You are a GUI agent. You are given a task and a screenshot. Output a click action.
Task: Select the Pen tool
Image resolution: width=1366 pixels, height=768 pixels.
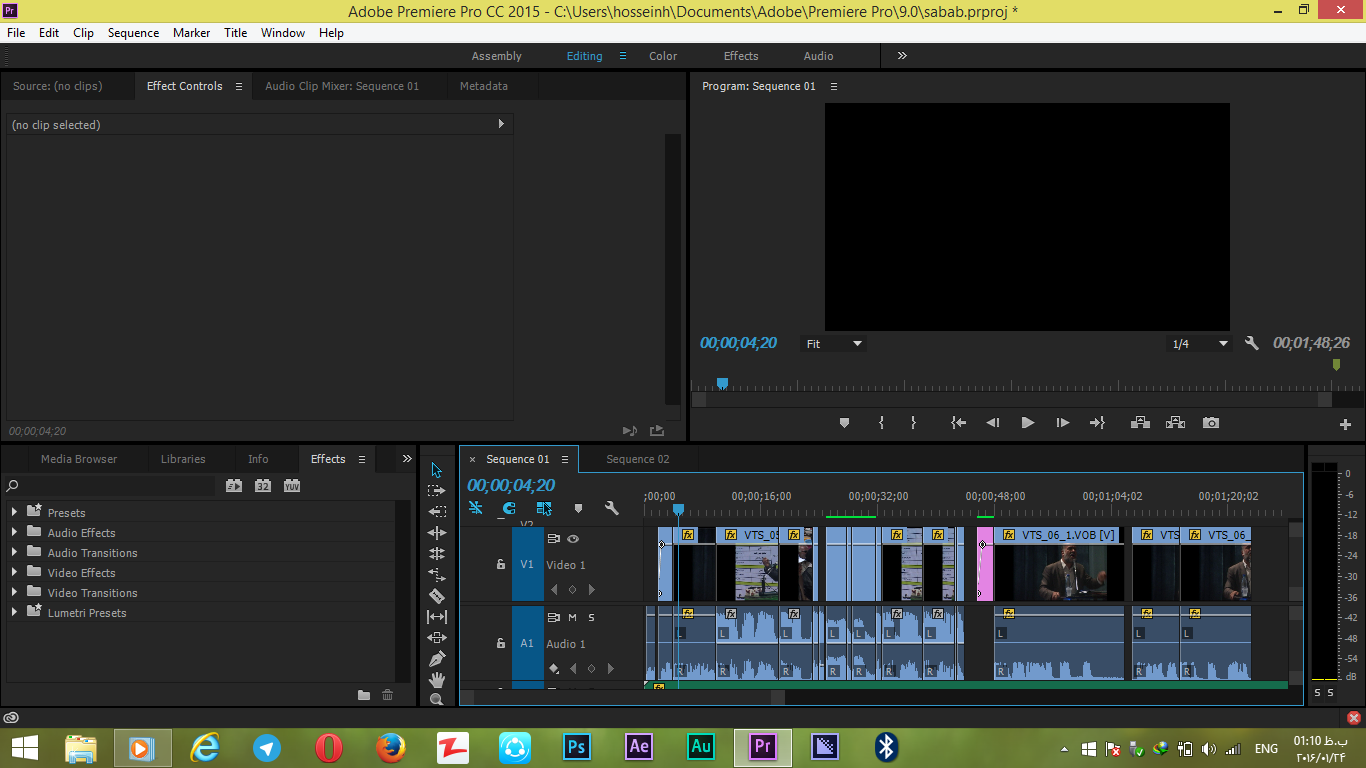[436, 659]
